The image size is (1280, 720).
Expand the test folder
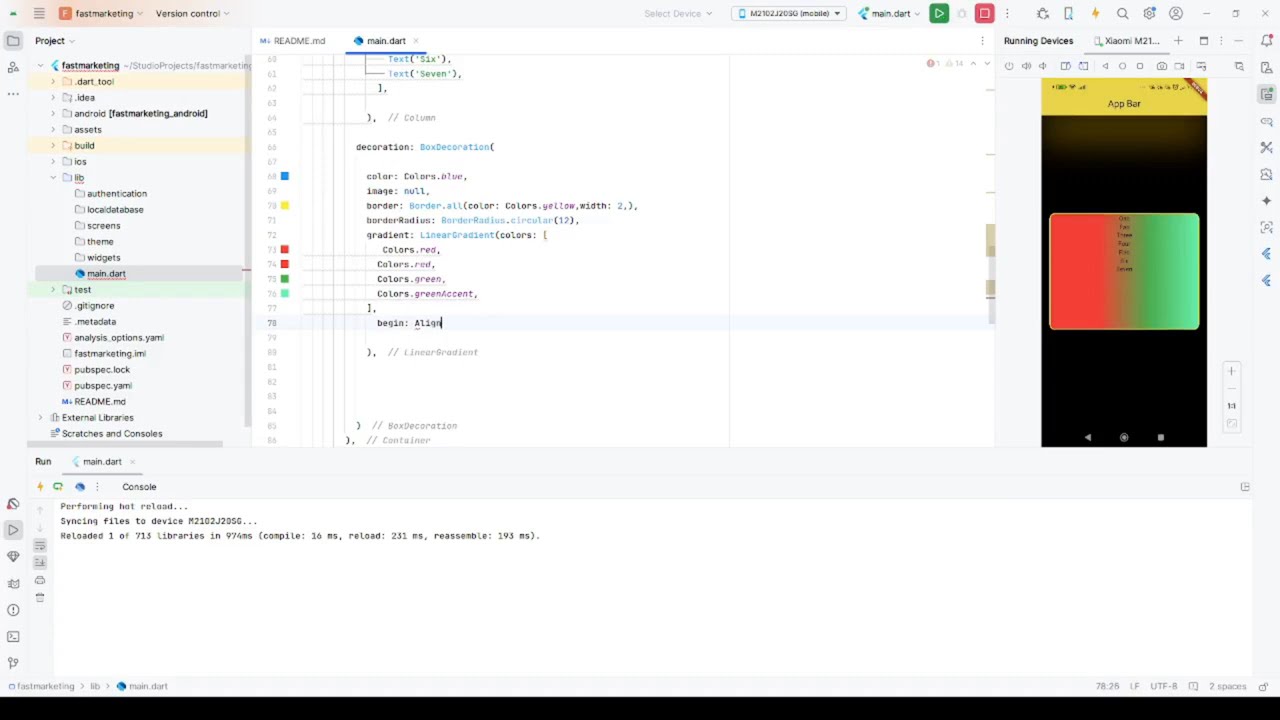point(53,289)
